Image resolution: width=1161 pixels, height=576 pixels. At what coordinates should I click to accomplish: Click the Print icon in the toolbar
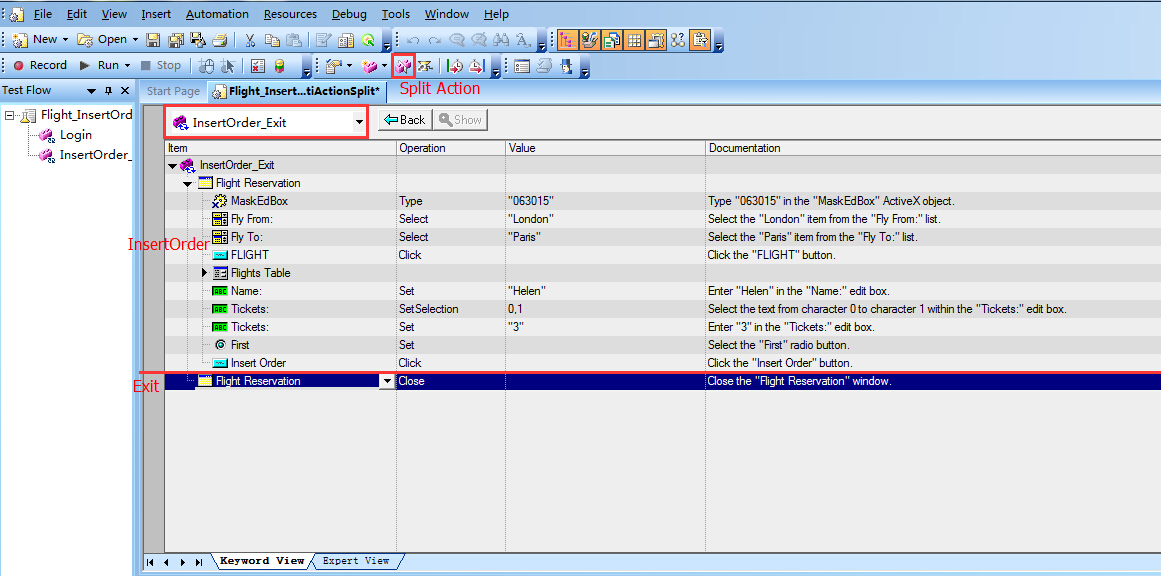tap(219, 40)
